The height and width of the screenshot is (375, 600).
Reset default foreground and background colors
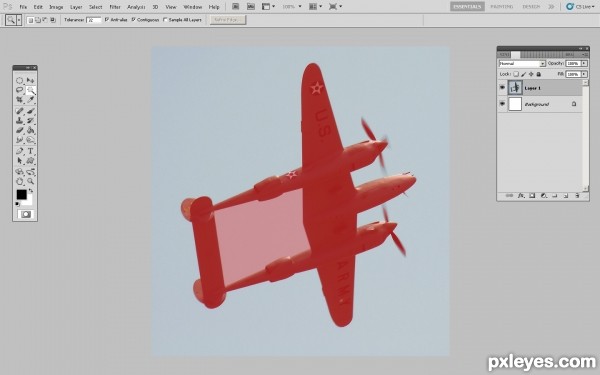17,204
